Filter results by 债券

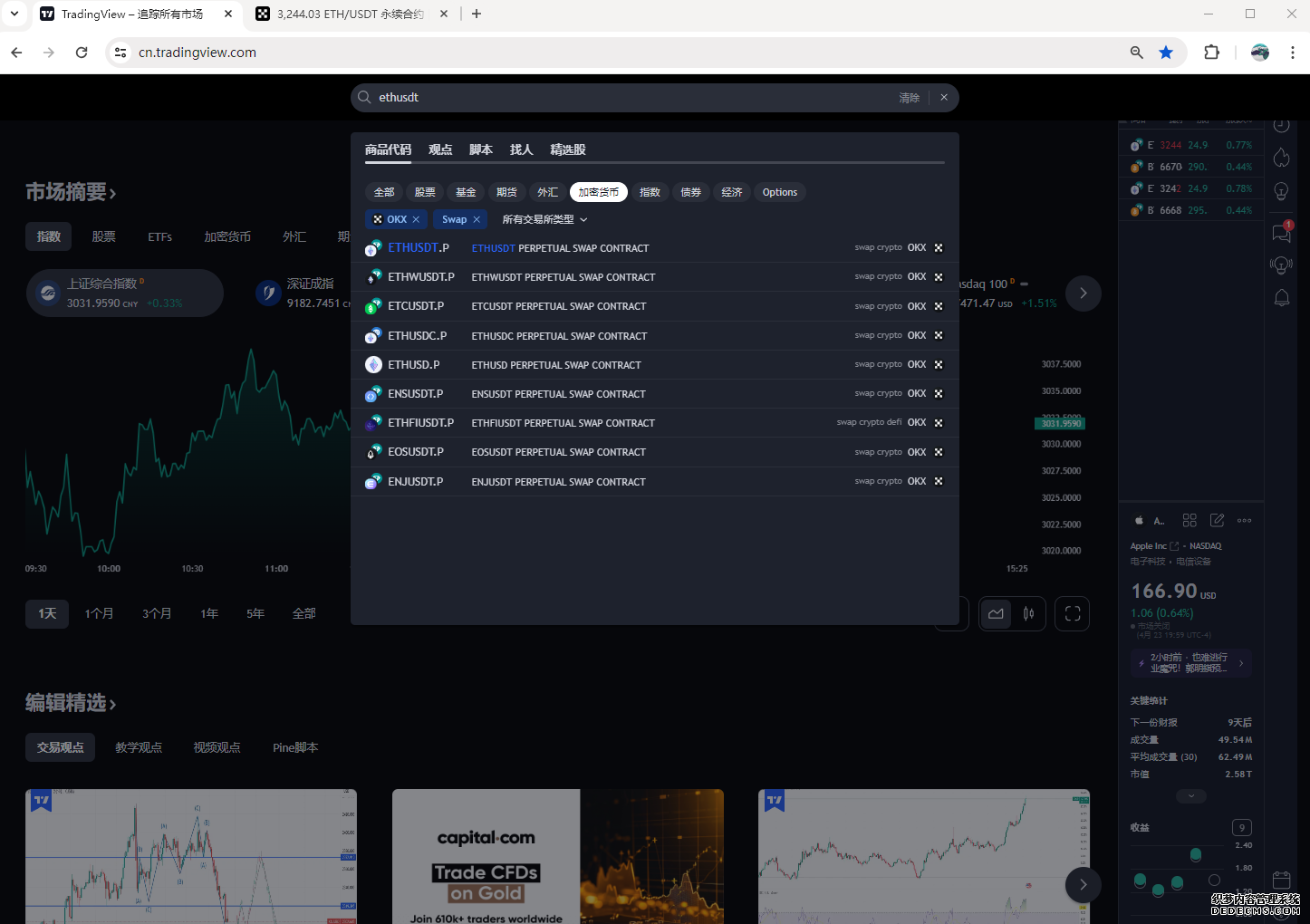click(x=690, y=192)
